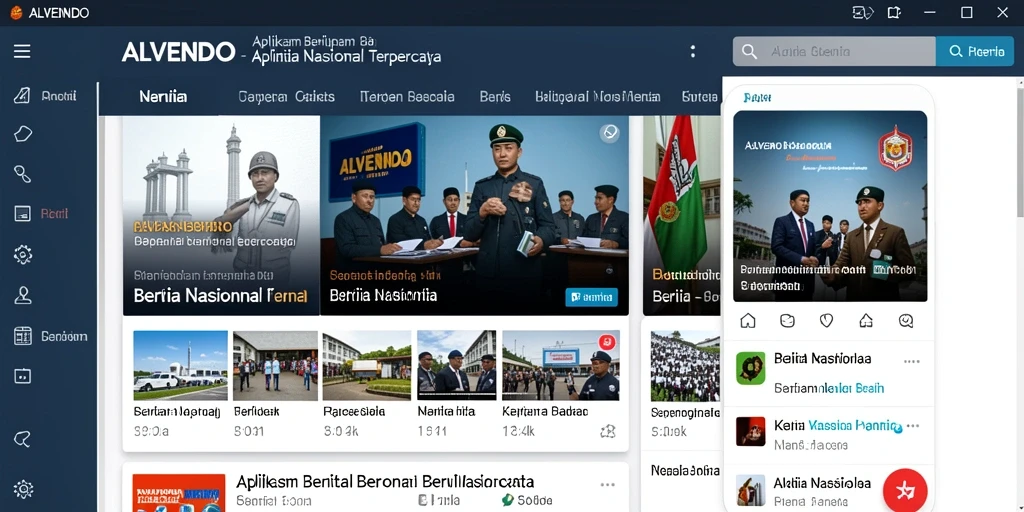Open the red-labeled news item in sidebar

pos(42,214)
